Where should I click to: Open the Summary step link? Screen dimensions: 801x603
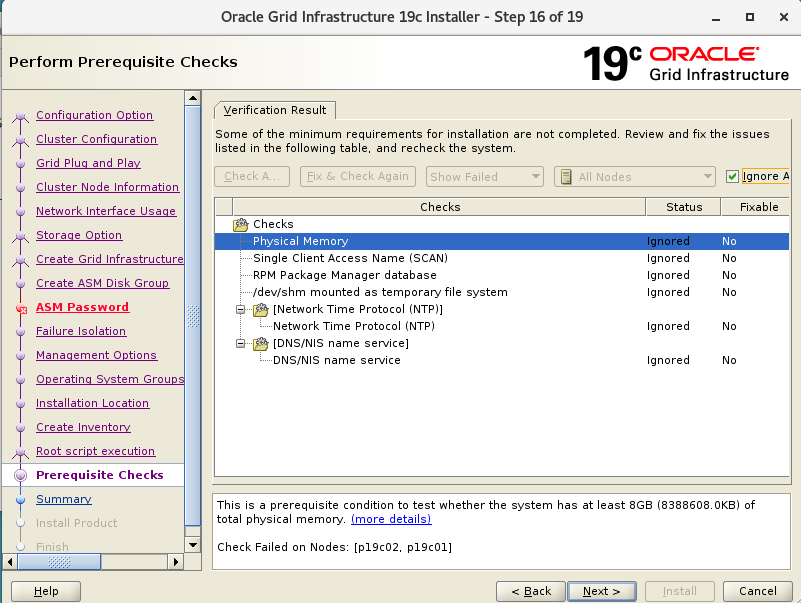pos(64,500)
